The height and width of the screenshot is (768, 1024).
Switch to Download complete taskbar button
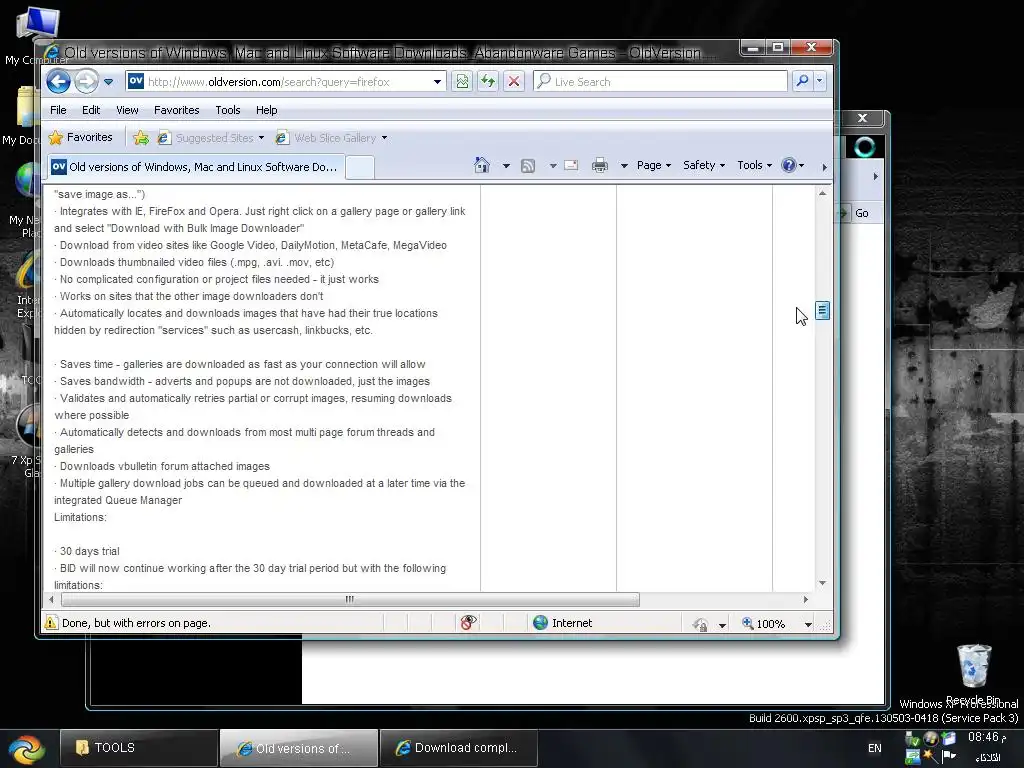click(x=458, y=748)
